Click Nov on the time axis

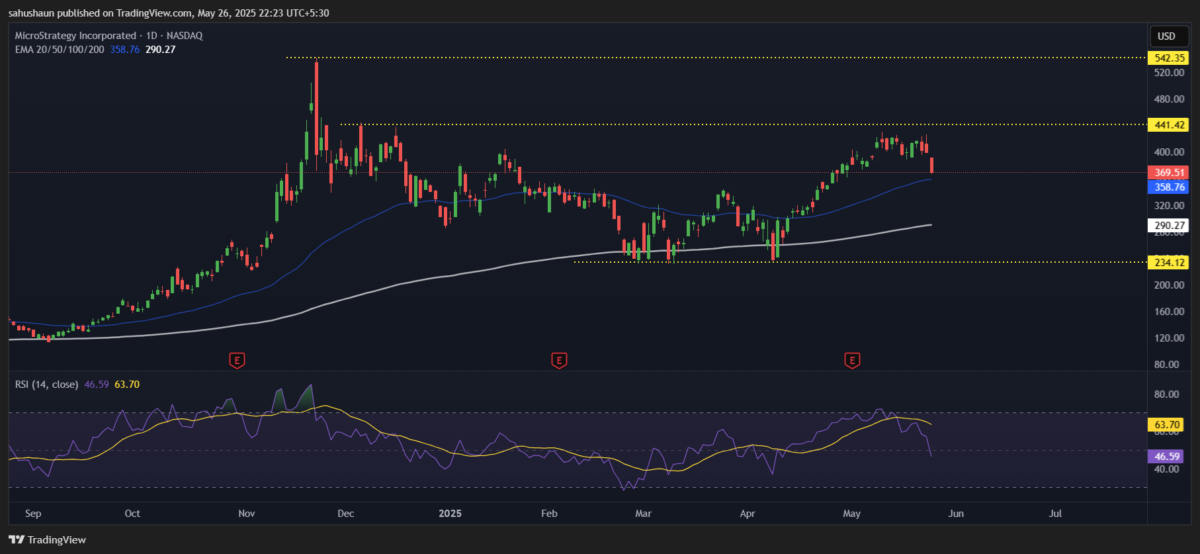coord(245,513)
